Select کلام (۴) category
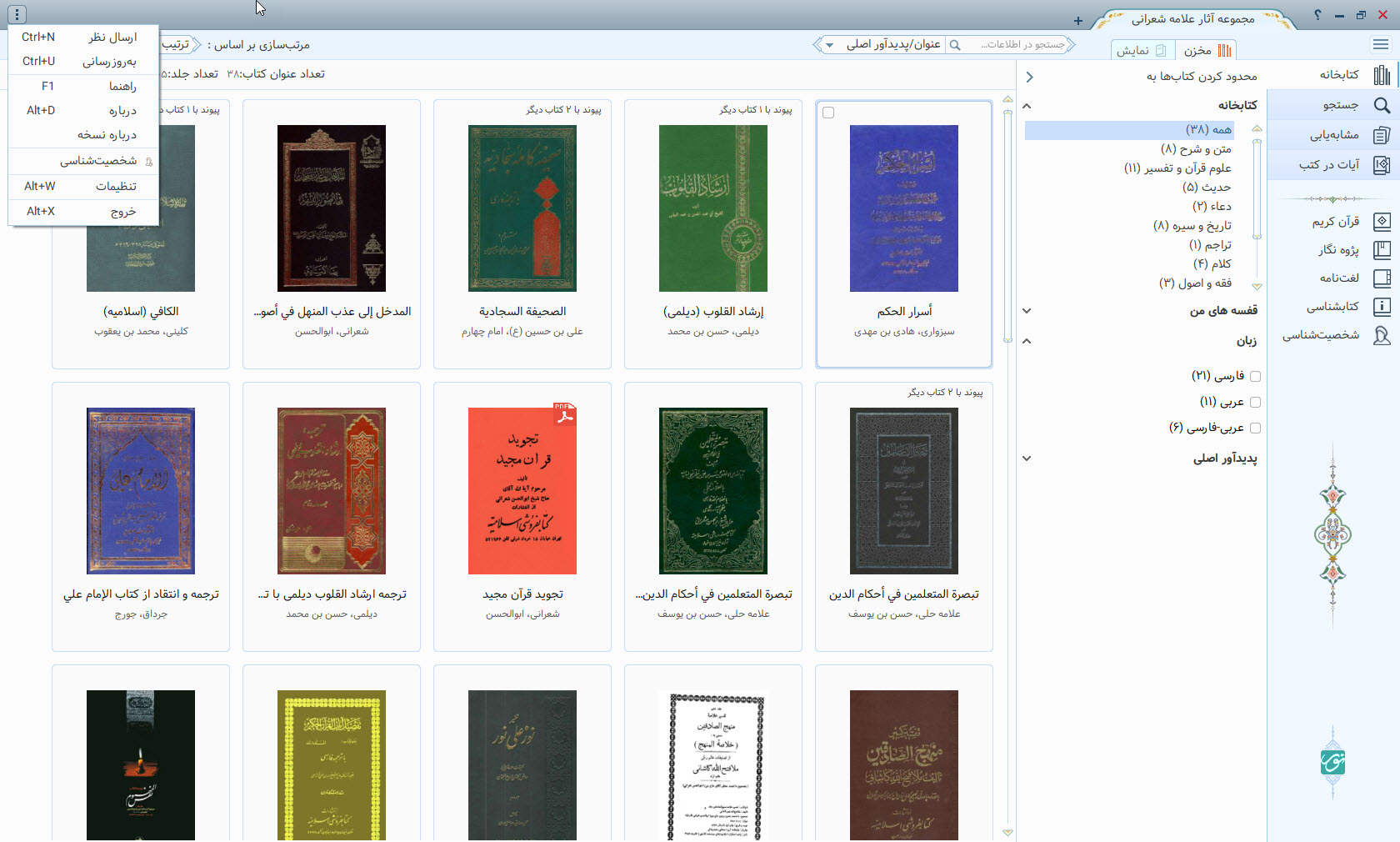 [1212, 264]
